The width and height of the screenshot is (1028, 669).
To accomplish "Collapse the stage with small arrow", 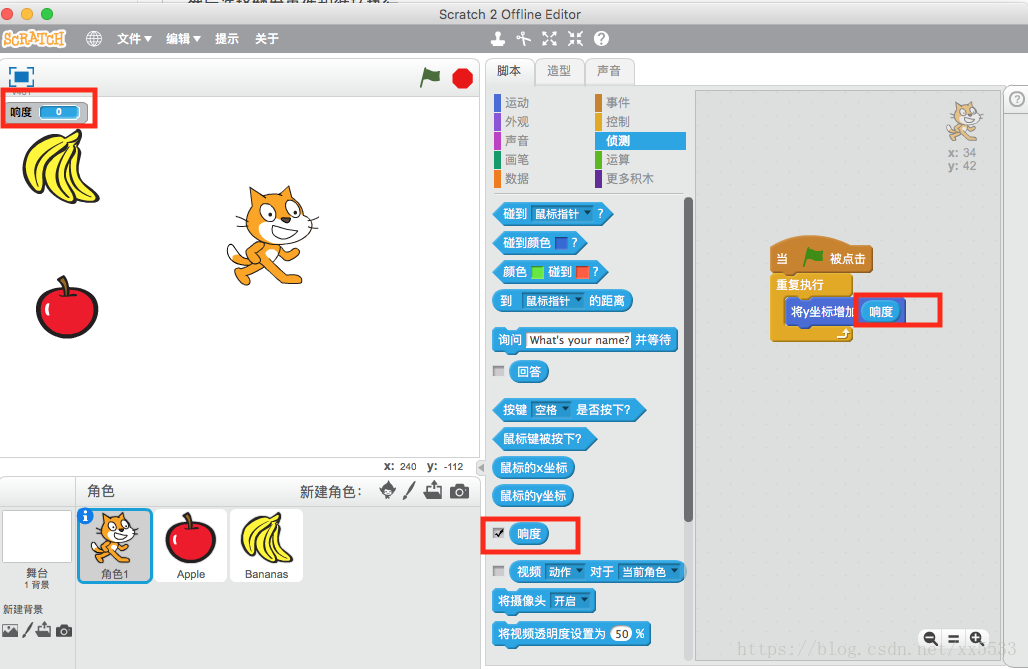I will pos(481,468).
